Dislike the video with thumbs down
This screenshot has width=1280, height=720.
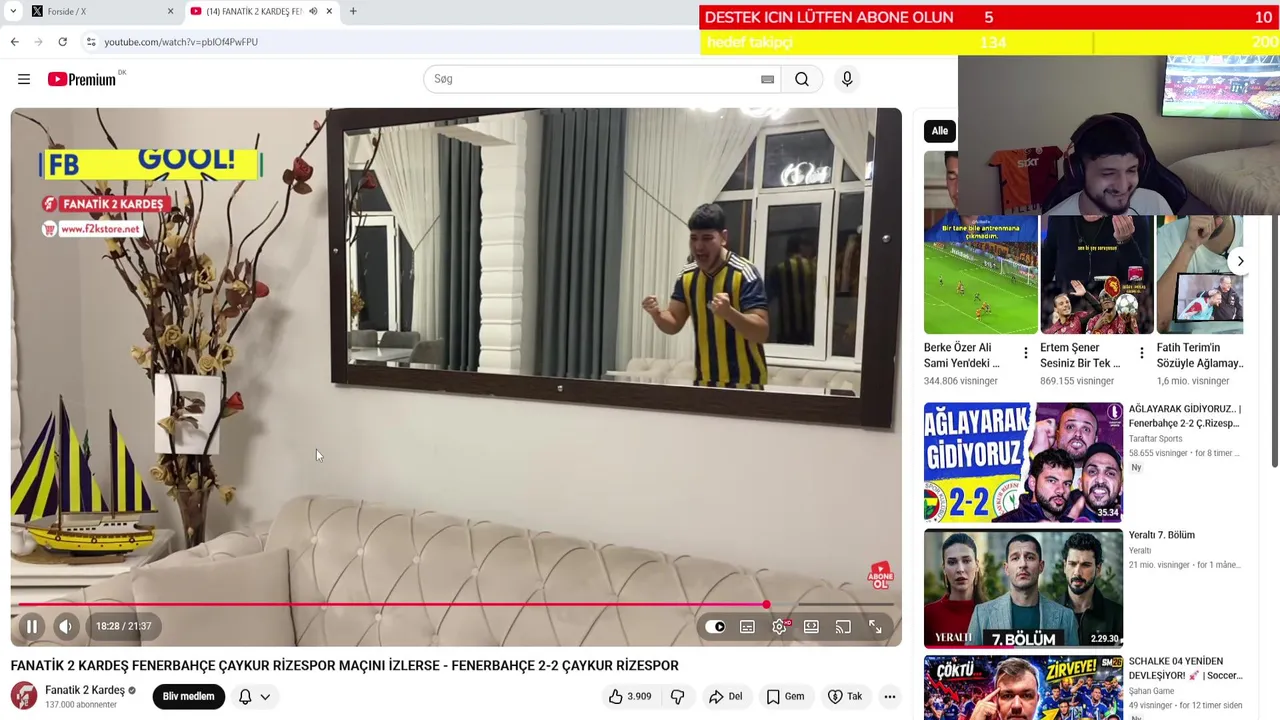(677, 696)
